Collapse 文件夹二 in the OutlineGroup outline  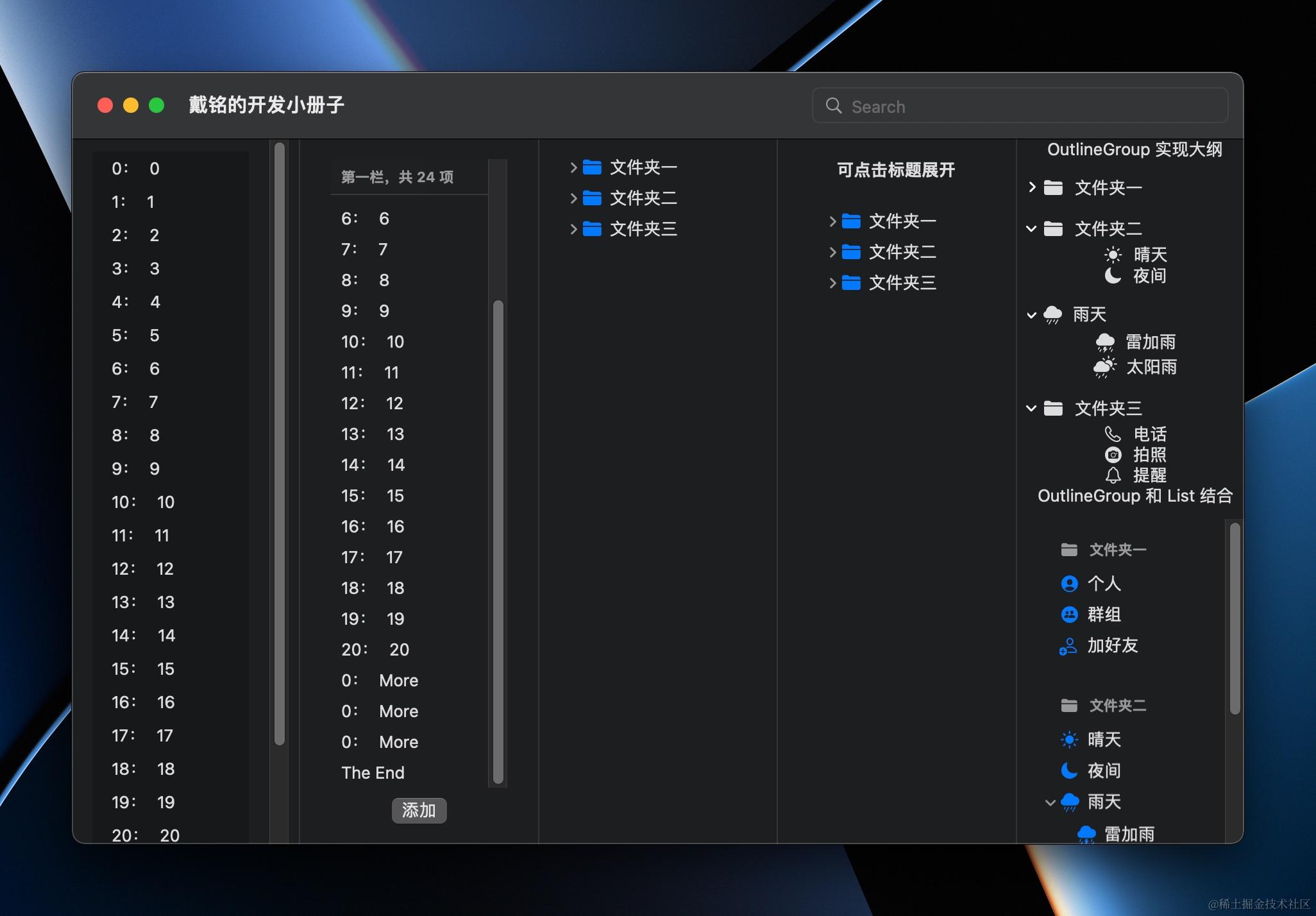[x=1031, y=229]
